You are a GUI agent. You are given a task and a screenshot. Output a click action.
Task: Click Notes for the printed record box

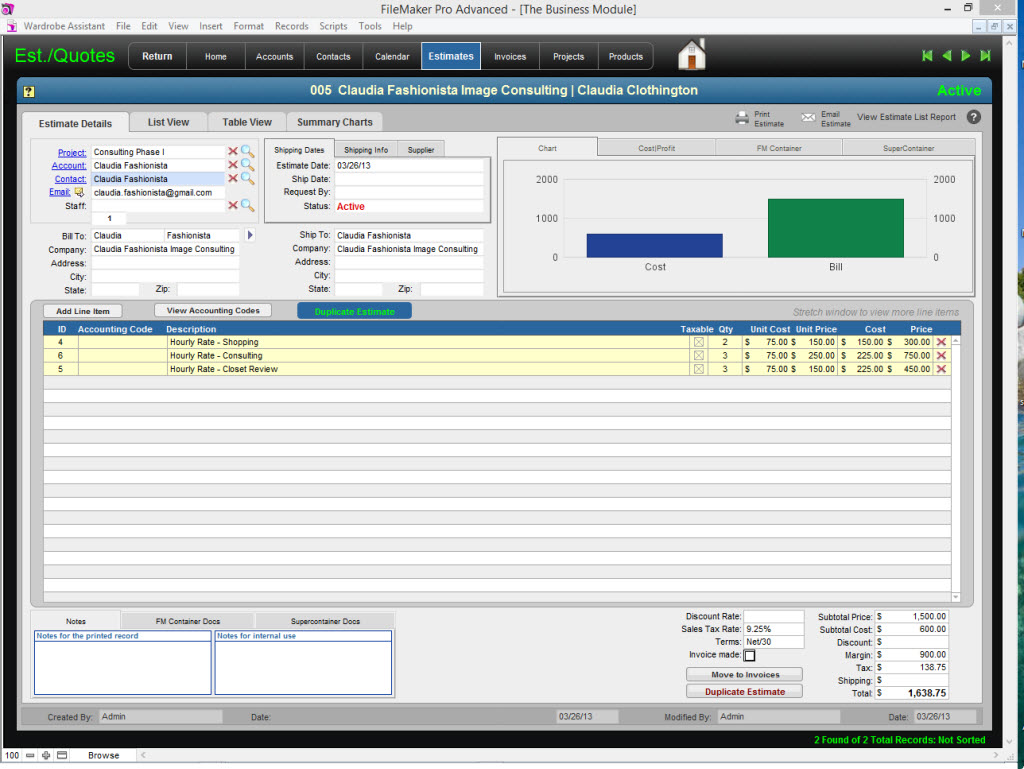pyautogui.click(x=123, y=663)
